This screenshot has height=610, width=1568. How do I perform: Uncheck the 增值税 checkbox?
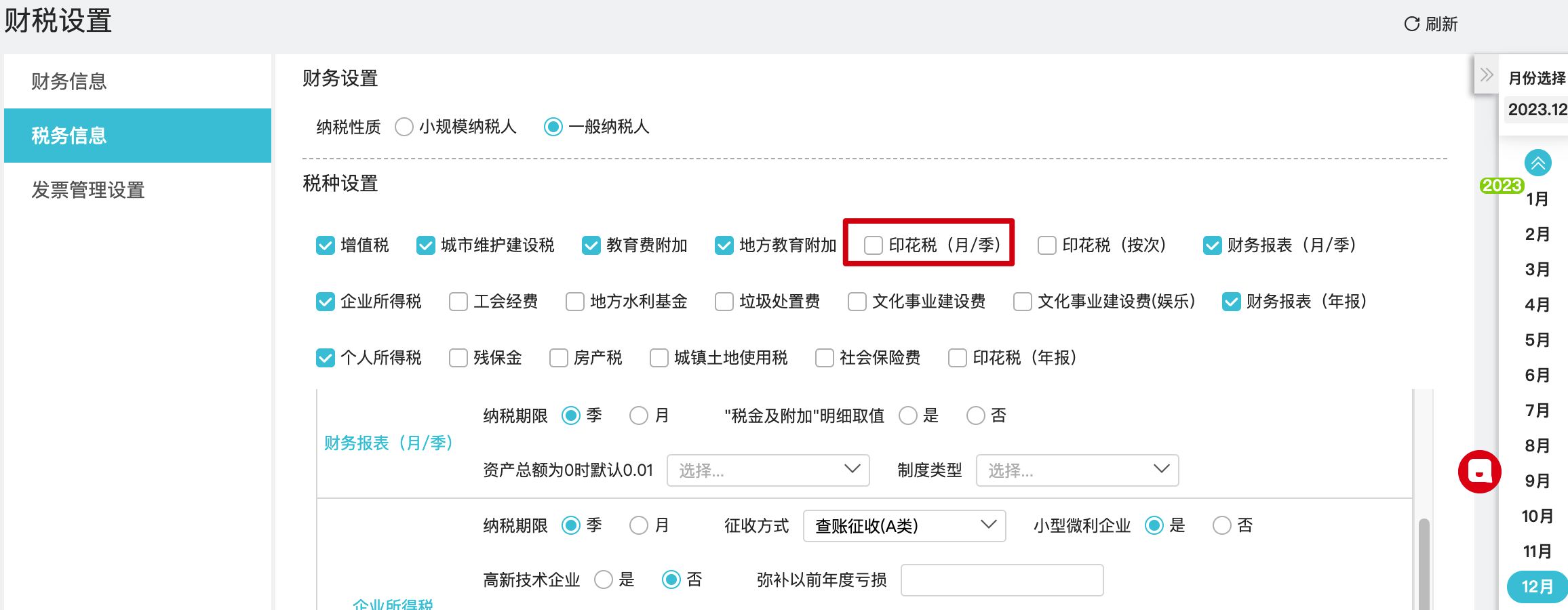click(326, 245)
